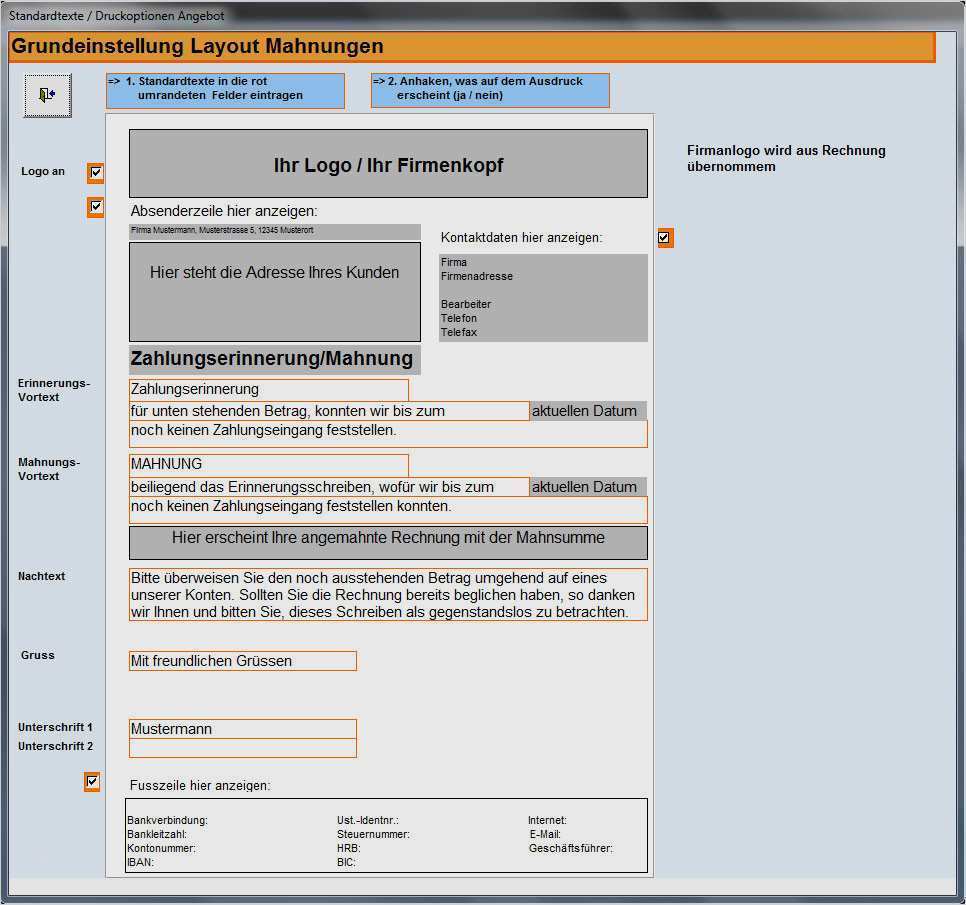Toggle the Absenderzeile display checkbox

click(96, 207)
